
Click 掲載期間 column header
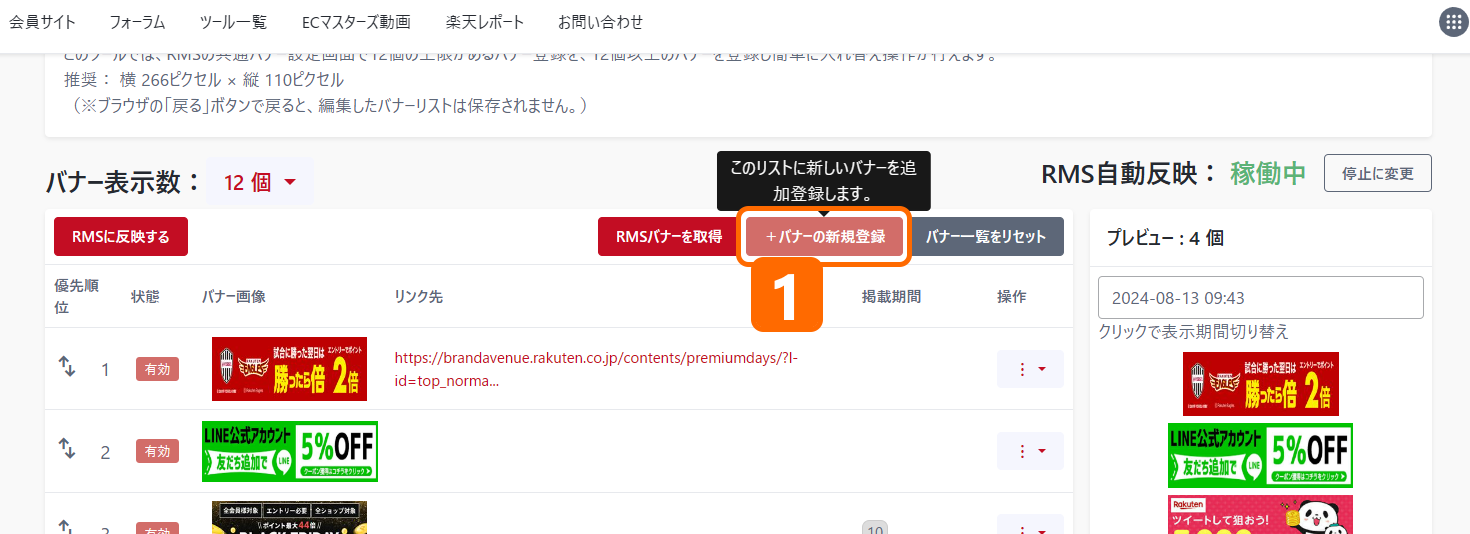pyautogui.click(x=891, y=297)
